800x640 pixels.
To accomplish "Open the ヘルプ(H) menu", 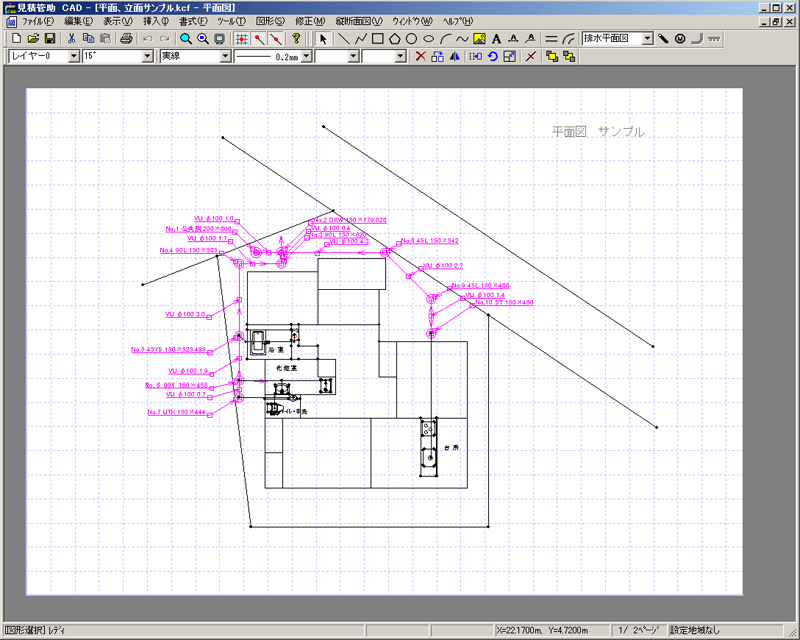I will click(x=457, y=21).
